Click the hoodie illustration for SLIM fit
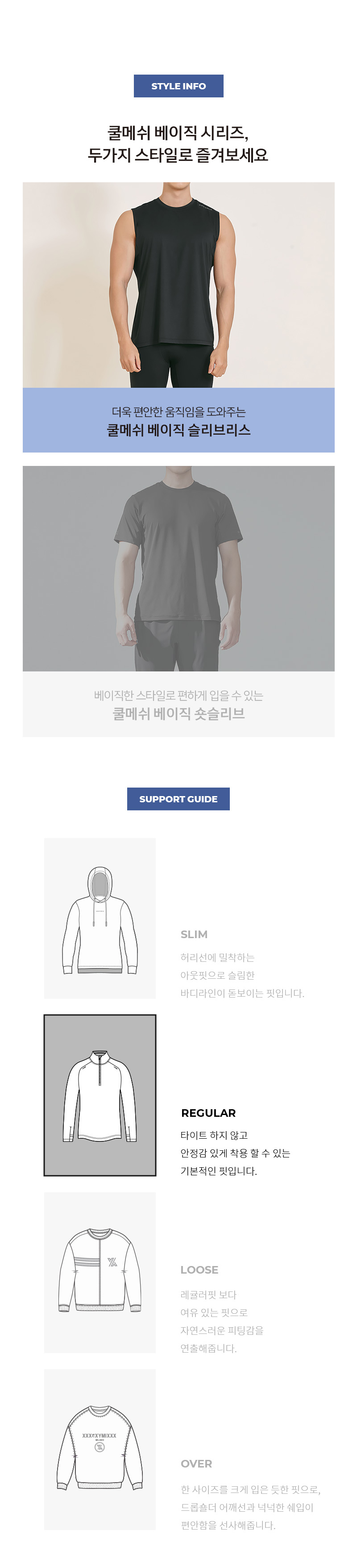The height and width of the screenshot is (1568, 357). pyautogui.click(x=100, y=918)
